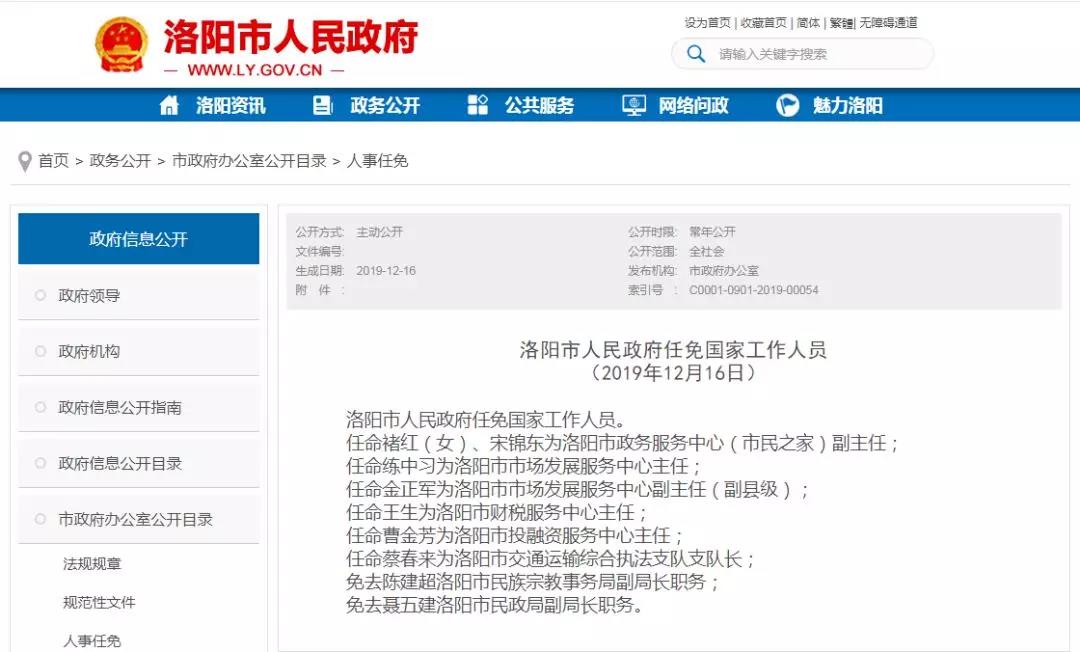Click the location pin in the breadcrumb
The image size is (1080, 652).
pyautogui.click(x=23, y=160)
